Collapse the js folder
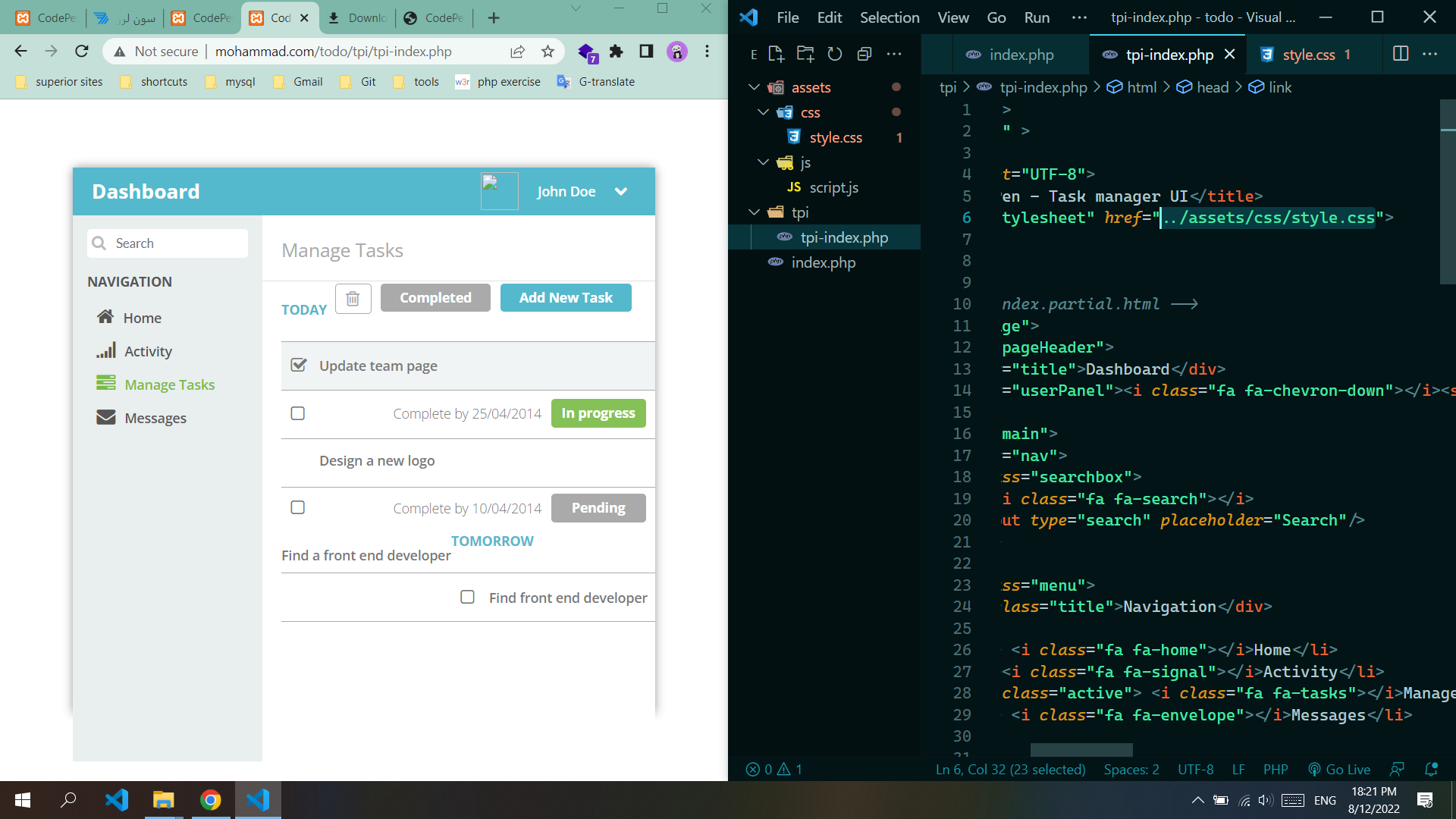This screenshot has height=819, width=1456. 764,162
